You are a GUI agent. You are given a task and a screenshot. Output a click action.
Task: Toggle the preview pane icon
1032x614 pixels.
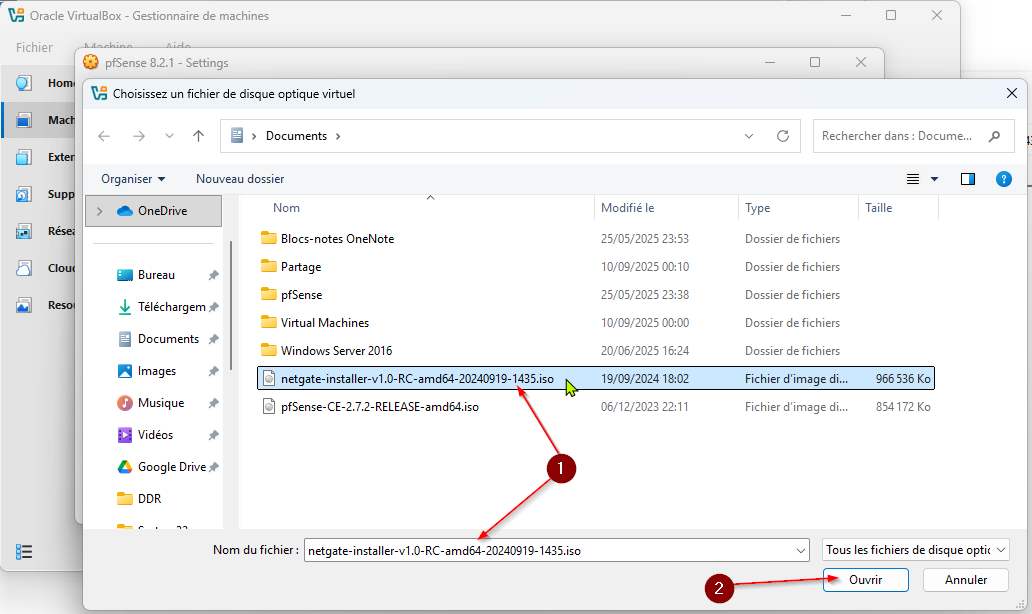pyautogui.click(x=967, y=179)
